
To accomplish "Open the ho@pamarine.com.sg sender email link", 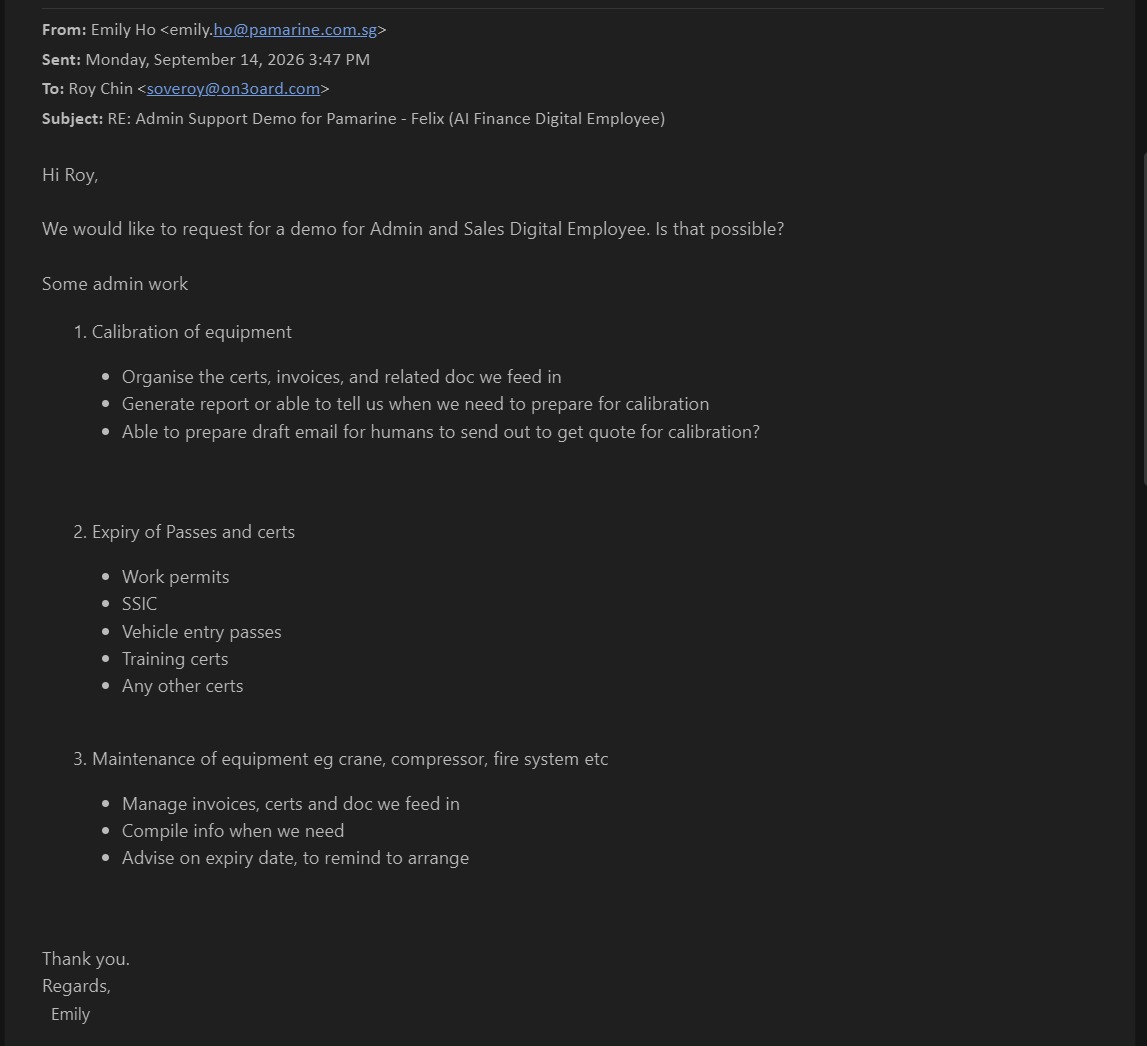I will [295, 30].
